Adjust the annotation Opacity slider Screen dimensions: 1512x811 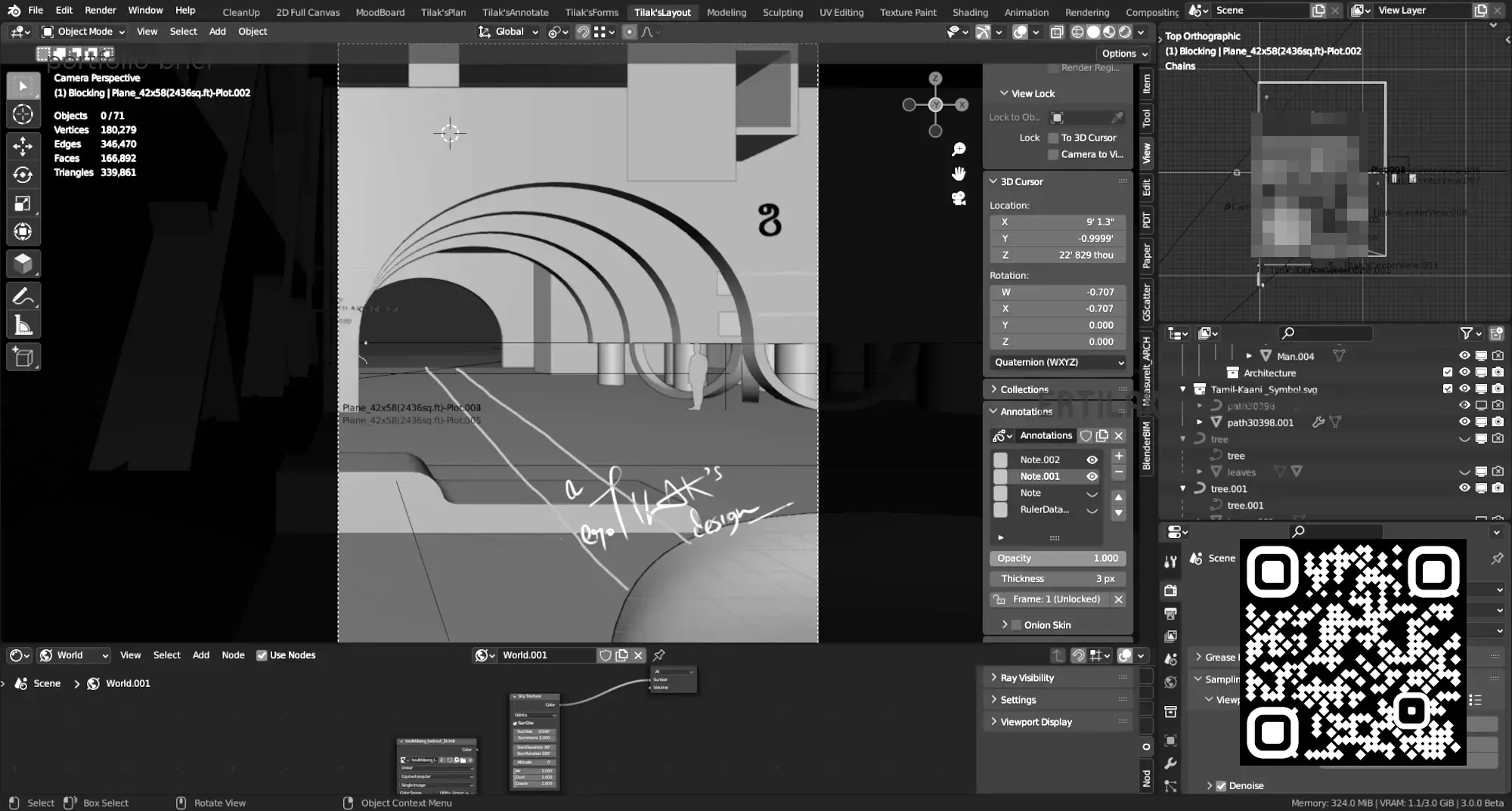[x=1058, y=558]
